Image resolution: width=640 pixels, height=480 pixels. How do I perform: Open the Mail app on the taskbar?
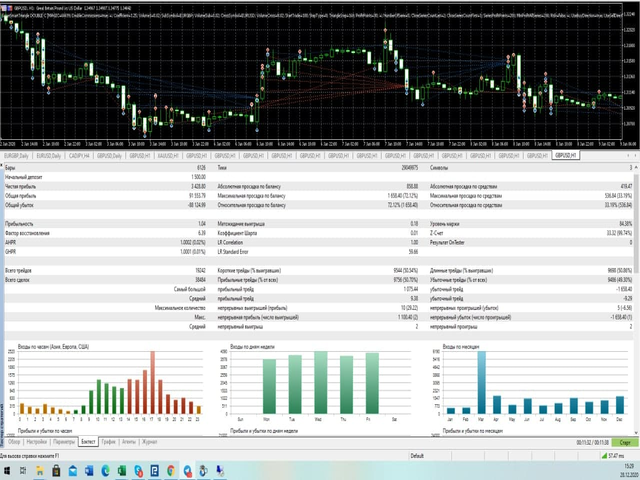click(x=73, y=471)
